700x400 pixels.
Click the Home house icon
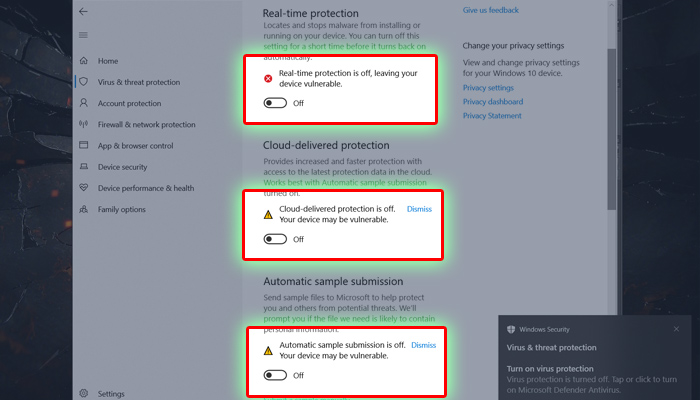[83, 61]
